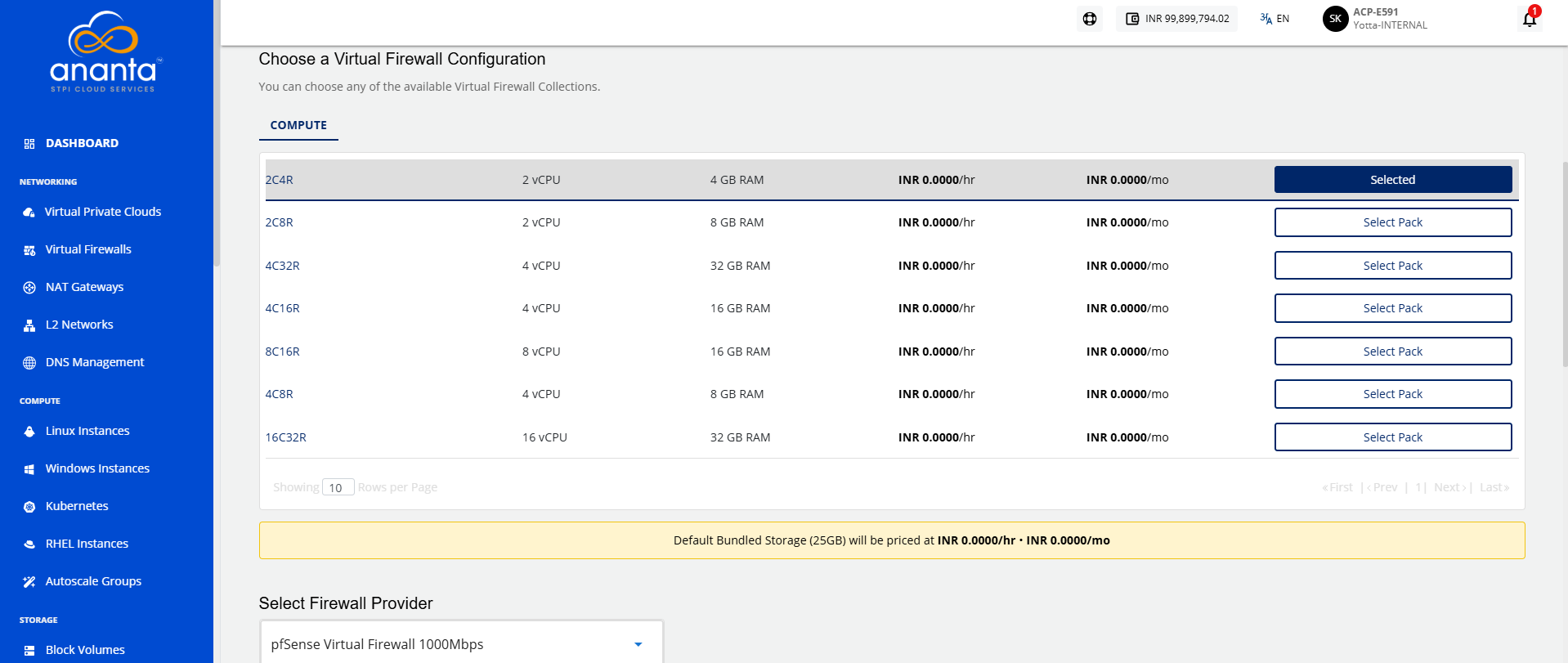Open the Dashboard icon in sidebar

point(29,144)
